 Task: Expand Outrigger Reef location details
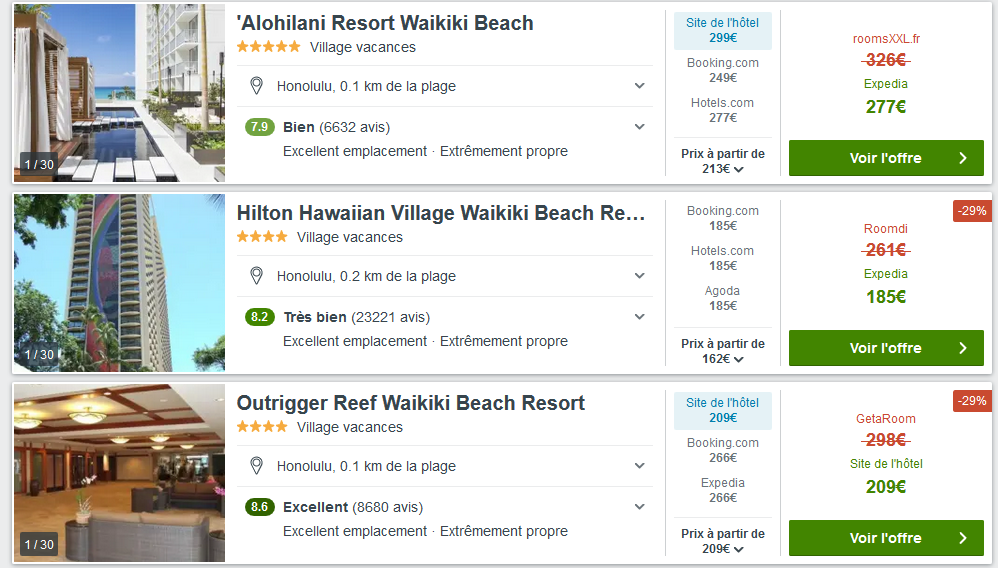click(x=640, y=466)
